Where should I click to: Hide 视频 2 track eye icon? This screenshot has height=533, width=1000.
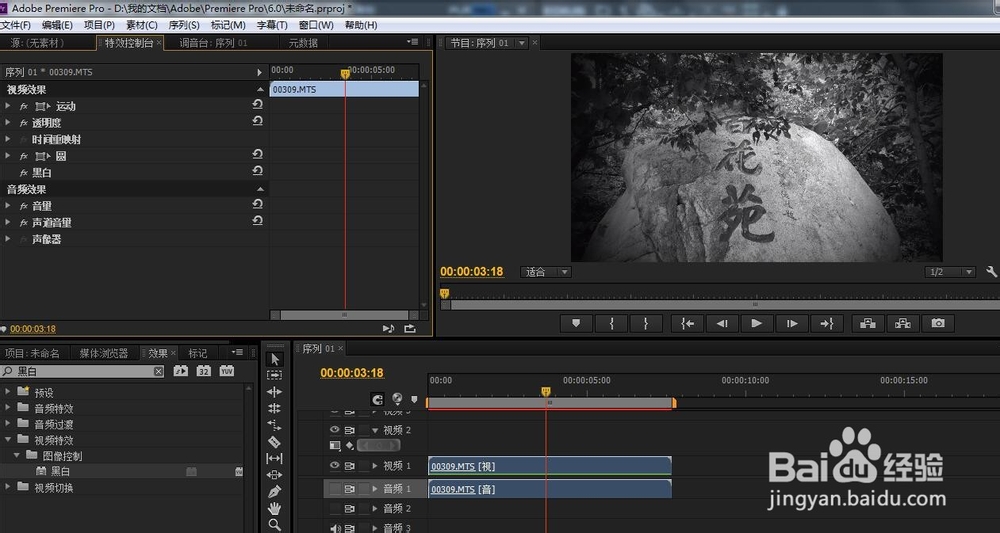(x=334, y=430)
